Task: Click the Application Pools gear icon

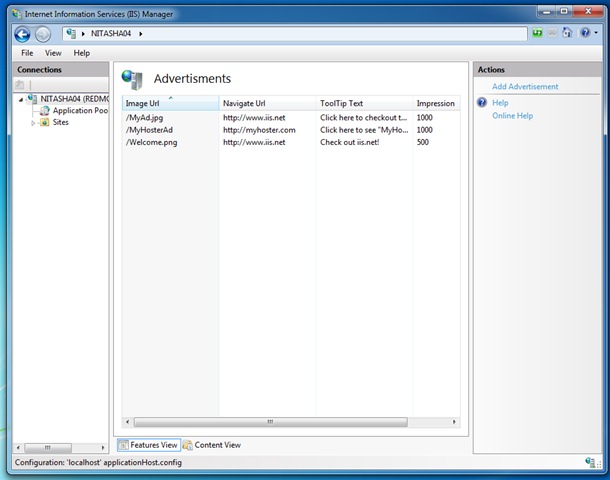Action: tap(45, 111)
